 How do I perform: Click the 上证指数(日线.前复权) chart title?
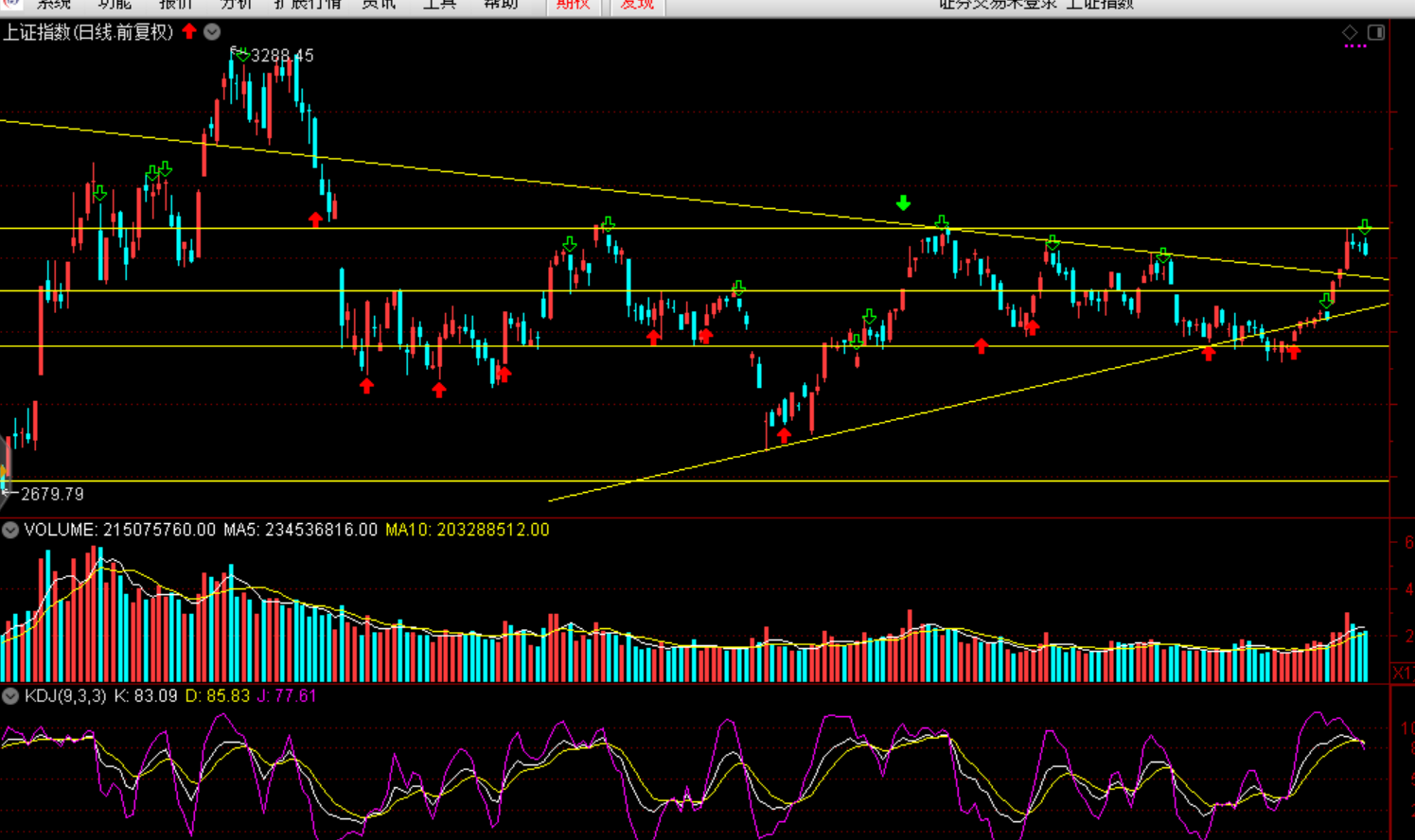tap(88, 32)
